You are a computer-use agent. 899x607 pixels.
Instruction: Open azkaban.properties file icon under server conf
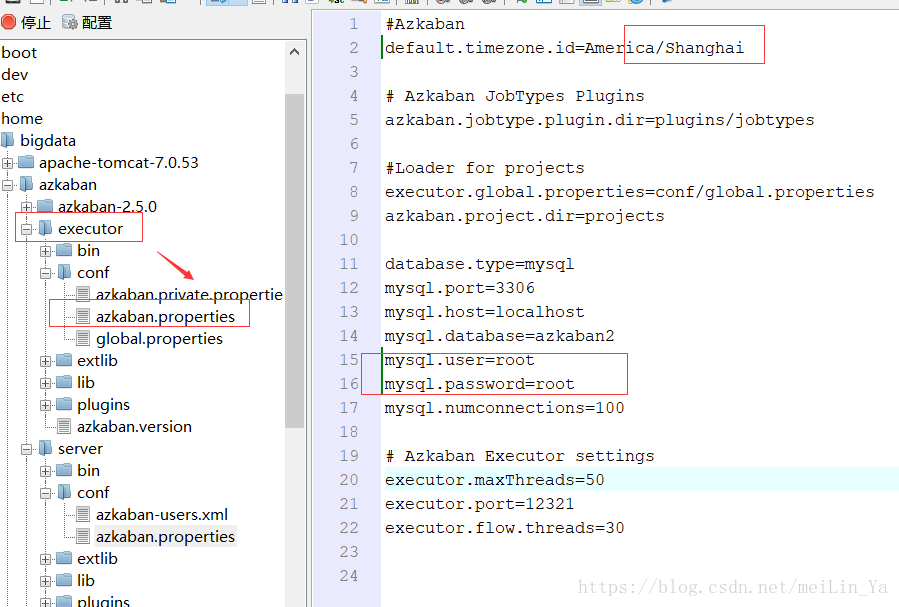click(83, 536)
